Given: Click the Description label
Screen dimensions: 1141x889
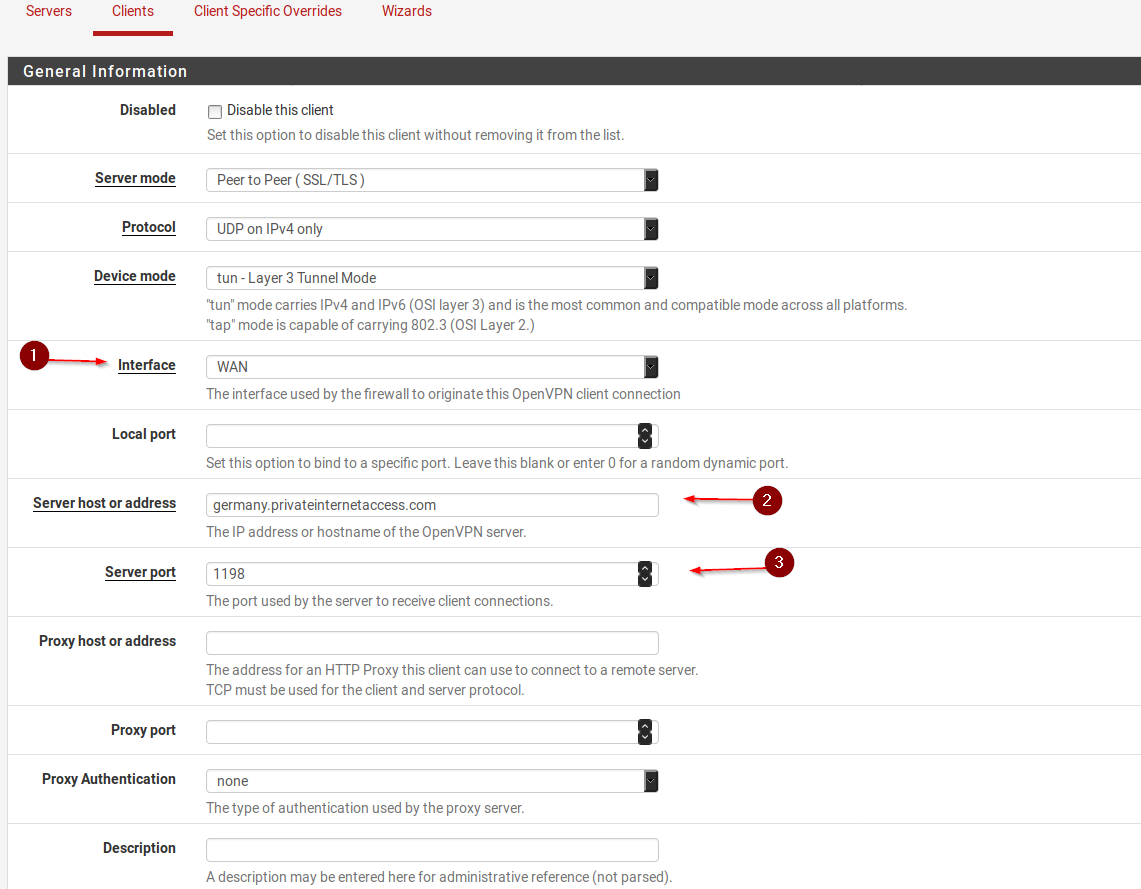Looking at the screenshot, I should tap(139, 848).
